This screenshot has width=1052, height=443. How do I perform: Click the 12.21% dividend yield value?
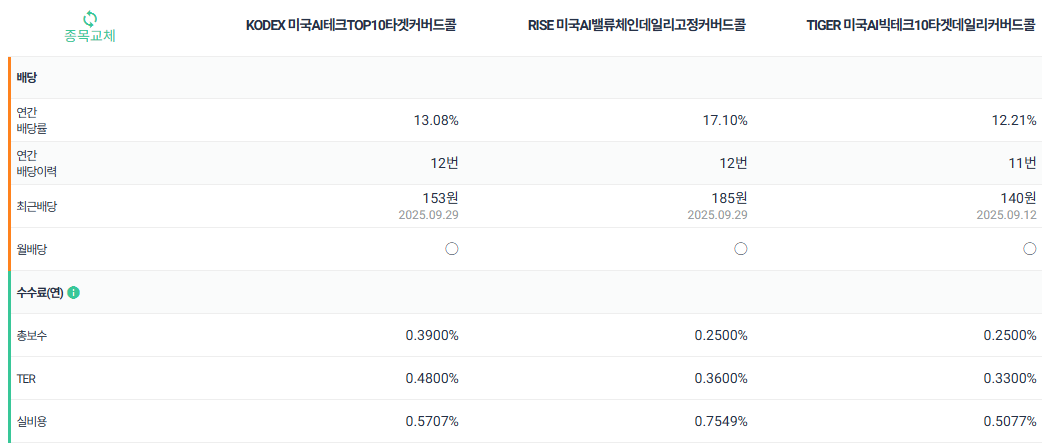[1014, 120]
